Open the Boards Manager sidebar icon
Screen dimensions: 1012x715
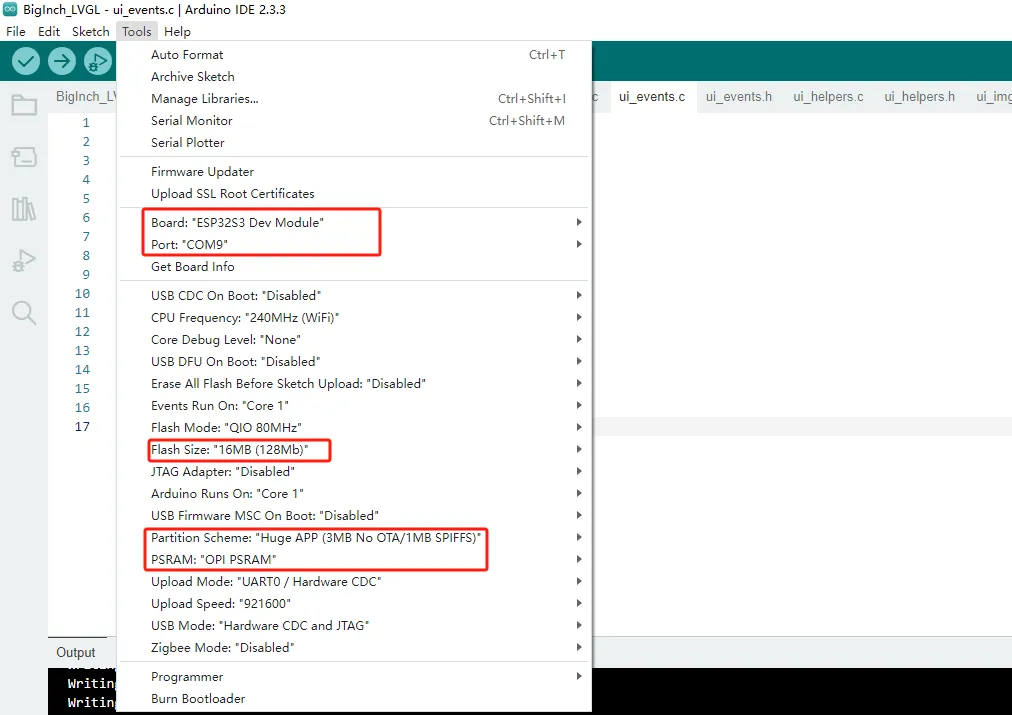click(x=24, y=157)
